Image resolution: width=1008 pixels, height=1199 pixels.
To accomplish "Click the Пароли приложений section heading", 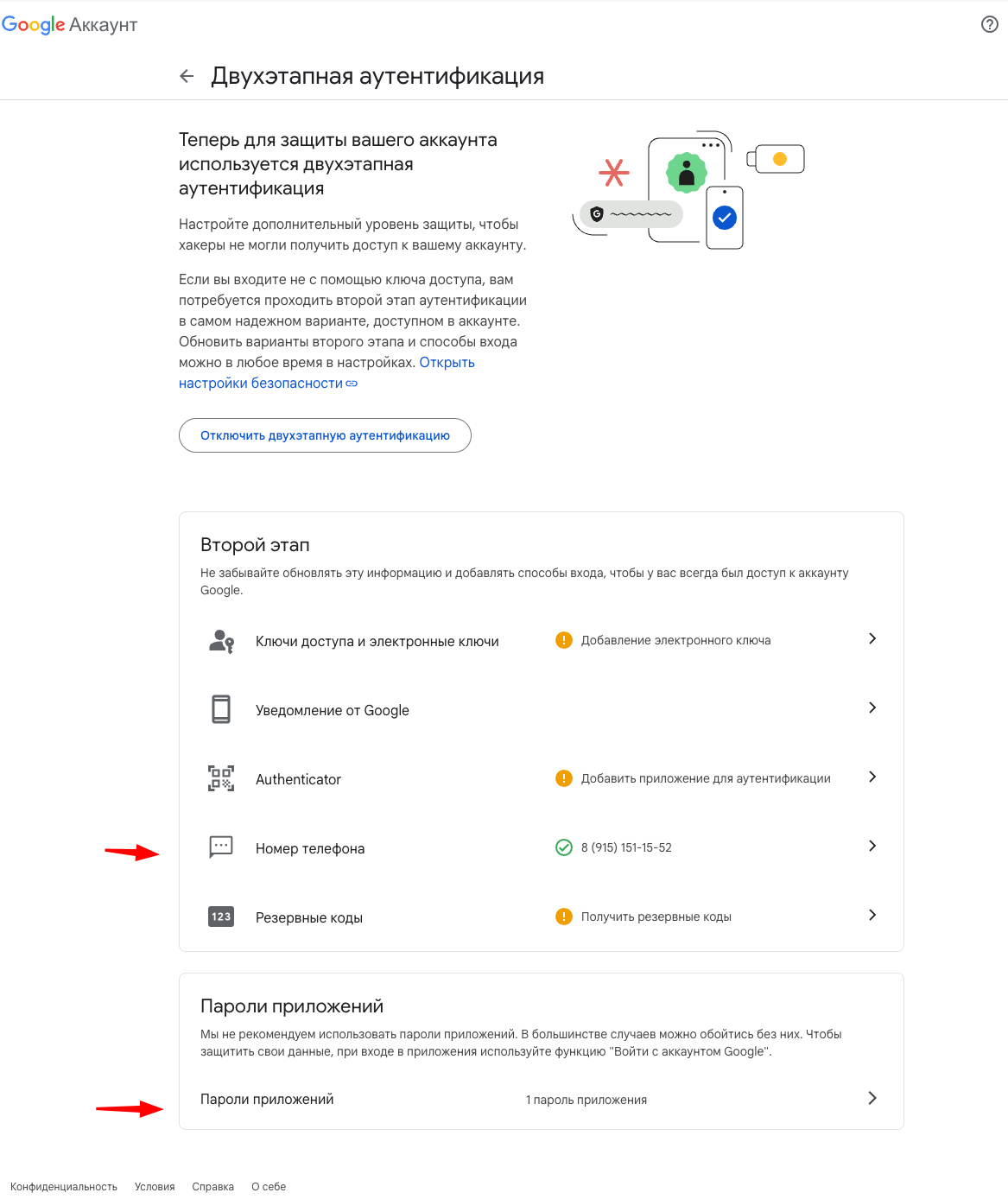I will (x=292, y=1006).
